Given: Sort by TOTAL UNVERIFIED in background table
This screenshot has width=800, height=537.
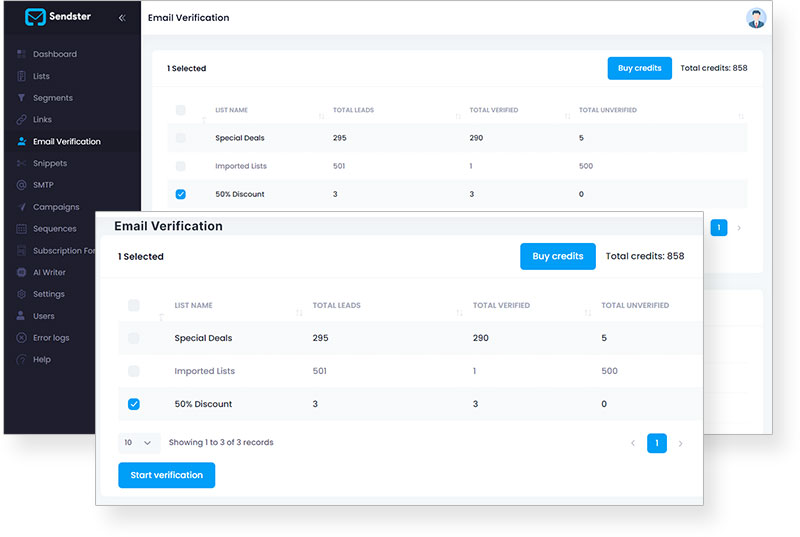Looking at the screenshot, I should pyautogui.click(x=608, y=110).
